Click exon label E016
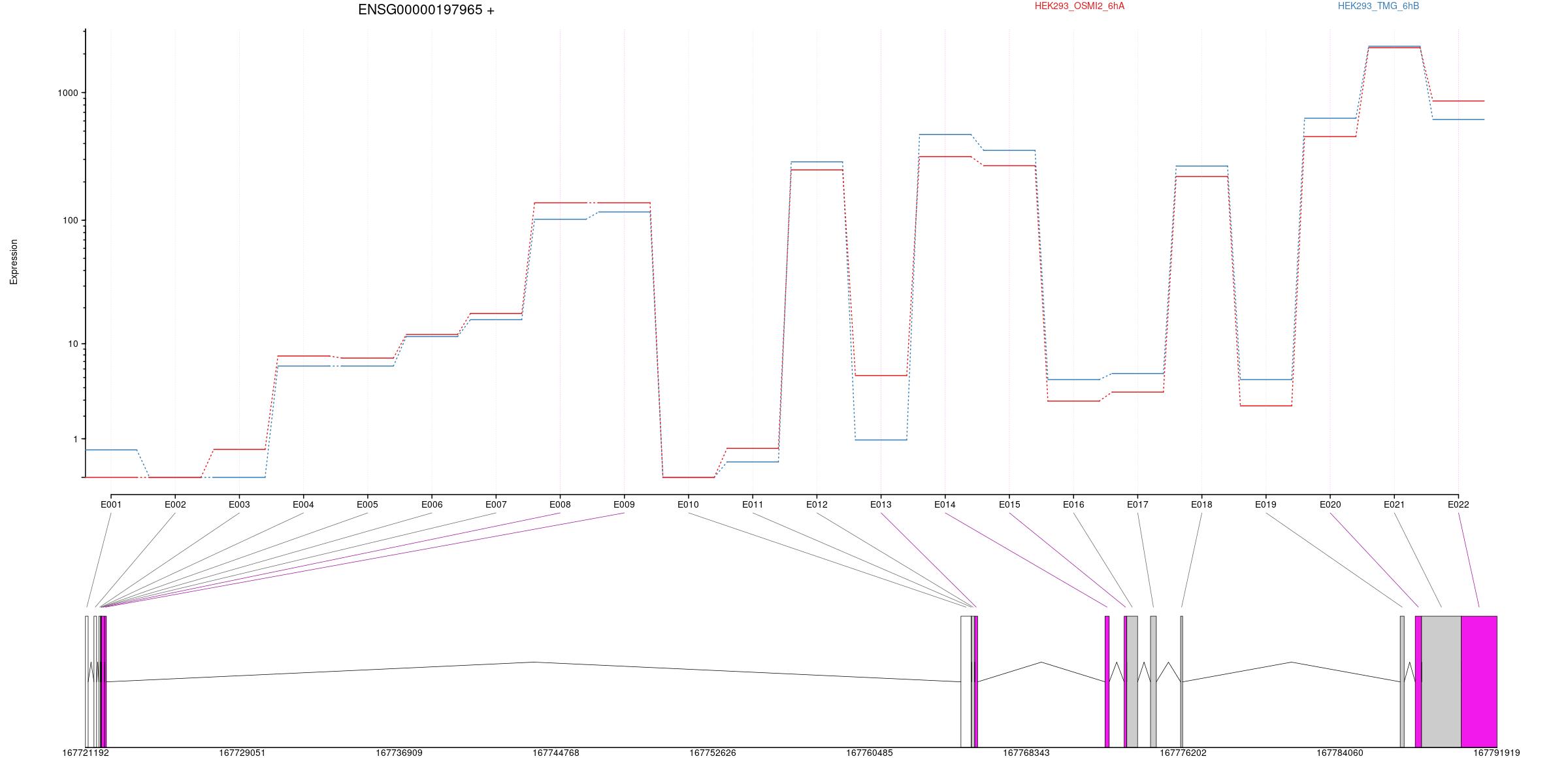The height and width of the screenshot is (784, 1568). 1073,504
